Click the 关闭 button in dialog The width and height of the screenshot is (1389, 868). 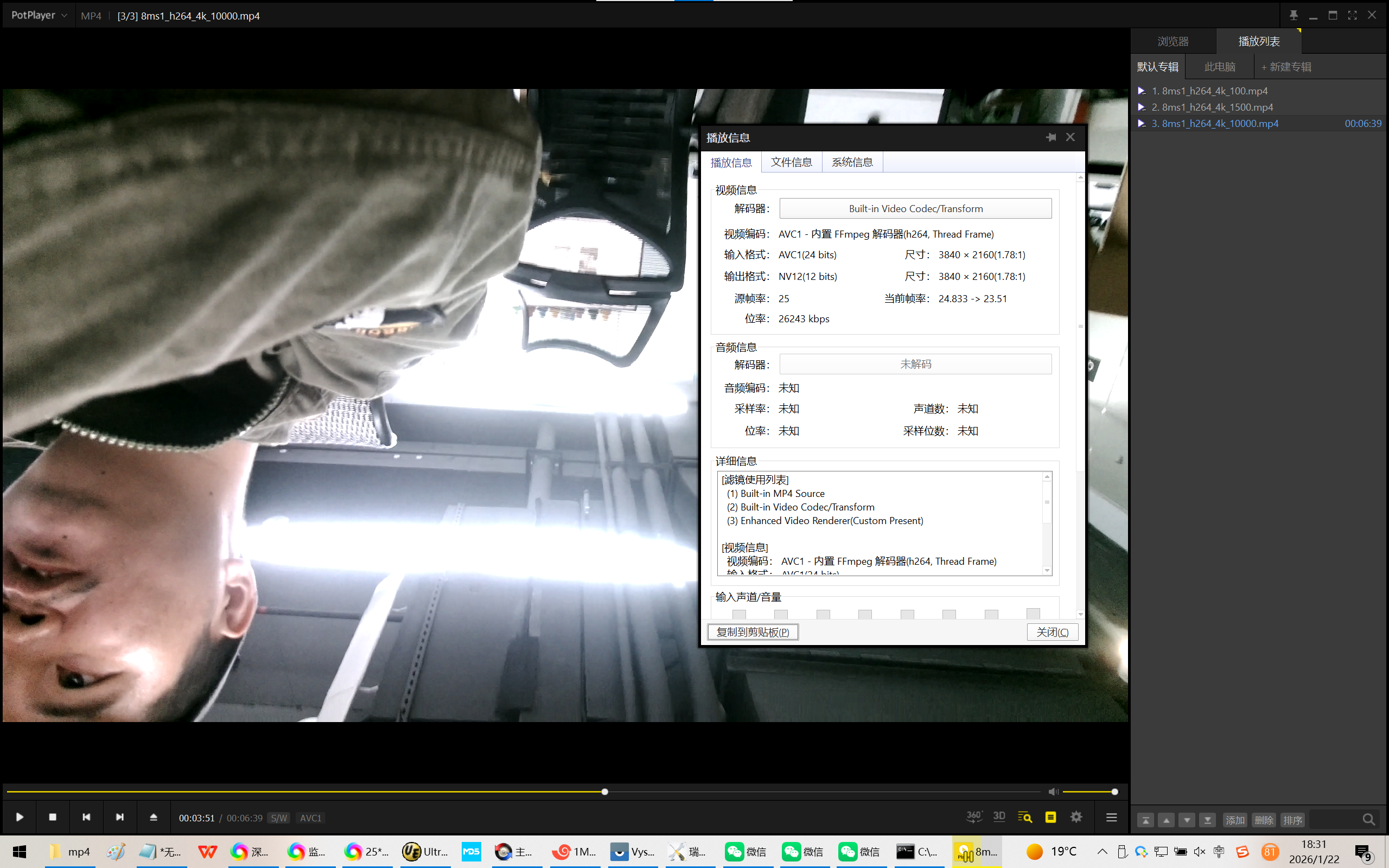[1052, 632]
